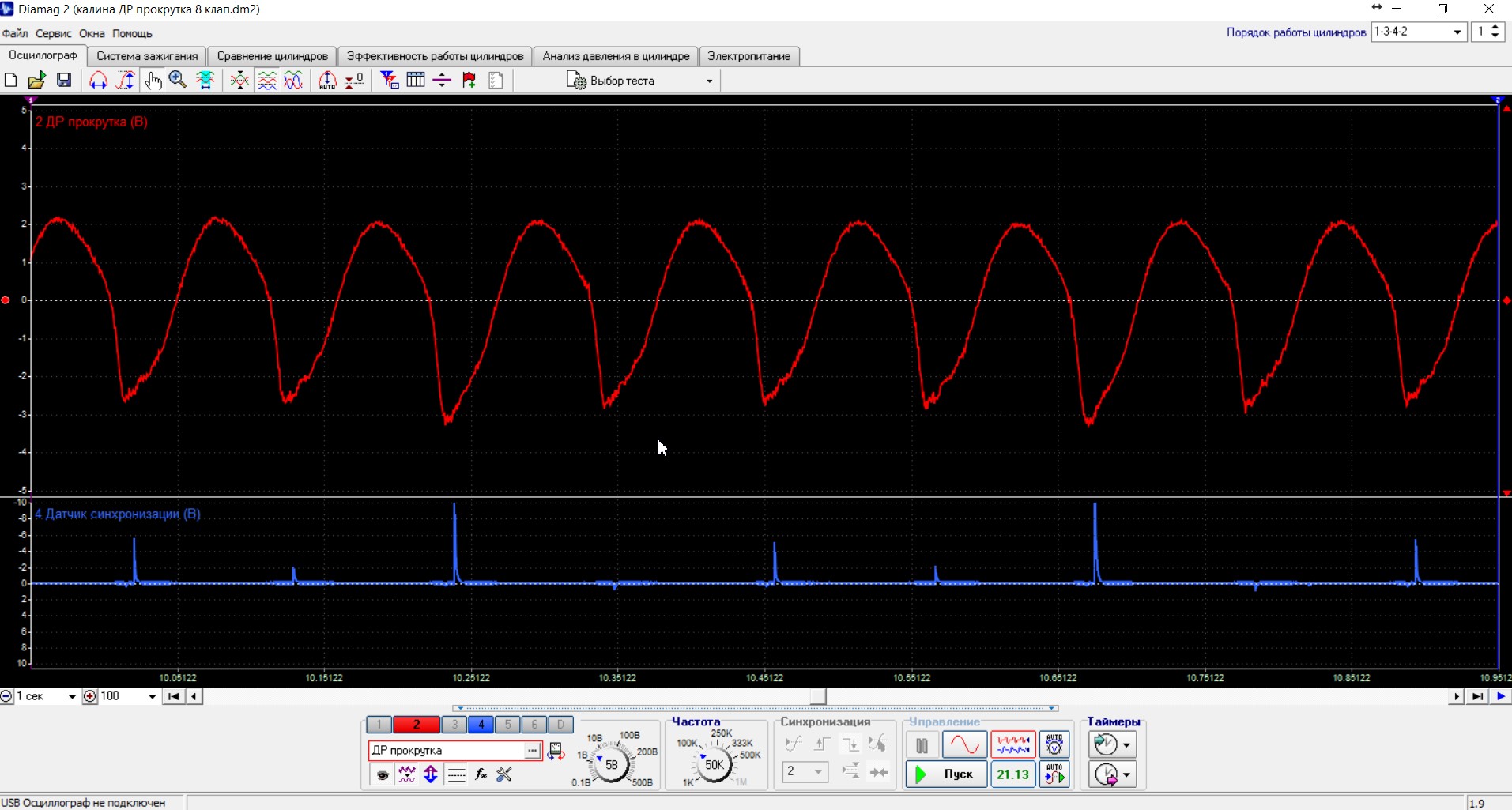Select the magnifier zoom tool
Viewport: 1512px width, 810px height.
click(178, 80)
